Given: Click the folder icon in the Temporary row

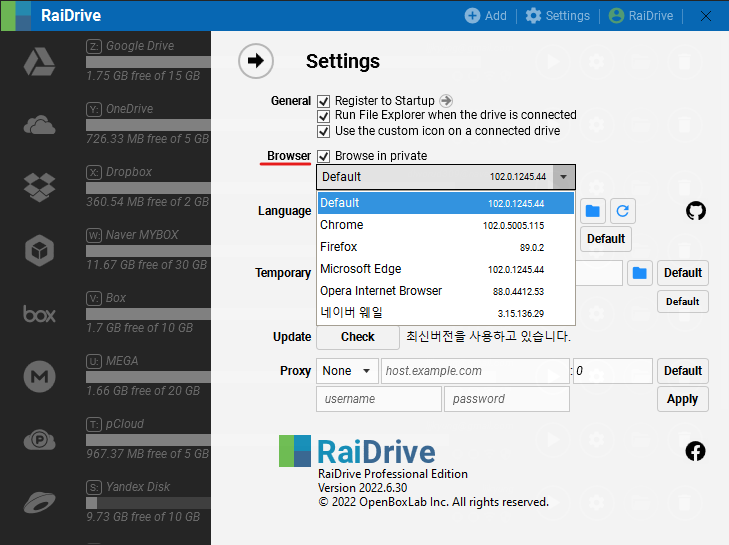Looking at the screenshot, I should [x=640, y=273].
